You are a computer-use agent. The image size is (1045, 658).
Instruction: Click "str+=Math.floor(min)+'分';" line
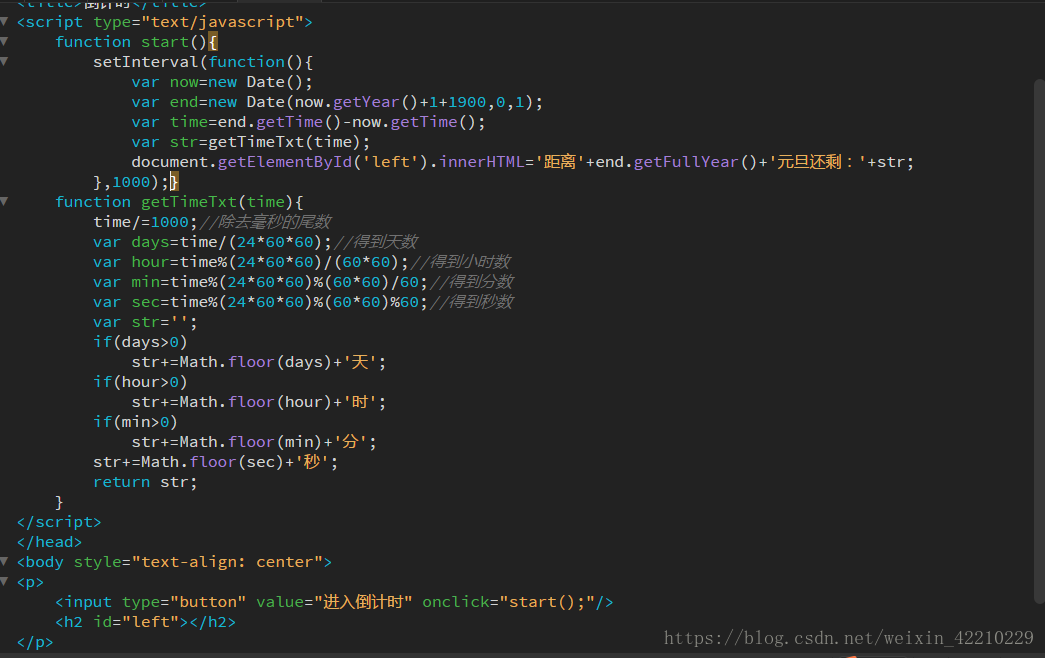(254, 442)
